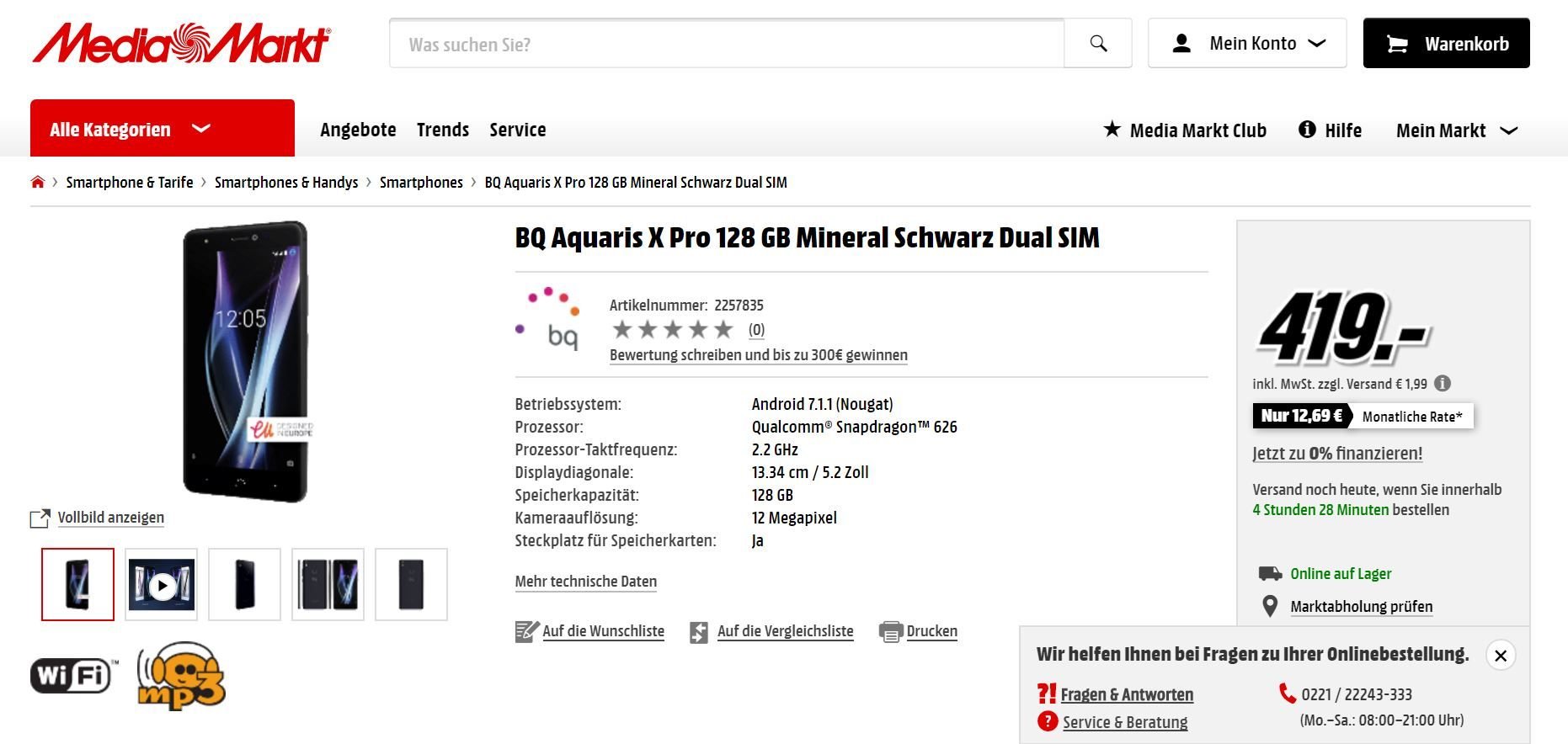
Task: Click Jetzt zu 0% finanzieren link
Action: (x=1337, y=454)
